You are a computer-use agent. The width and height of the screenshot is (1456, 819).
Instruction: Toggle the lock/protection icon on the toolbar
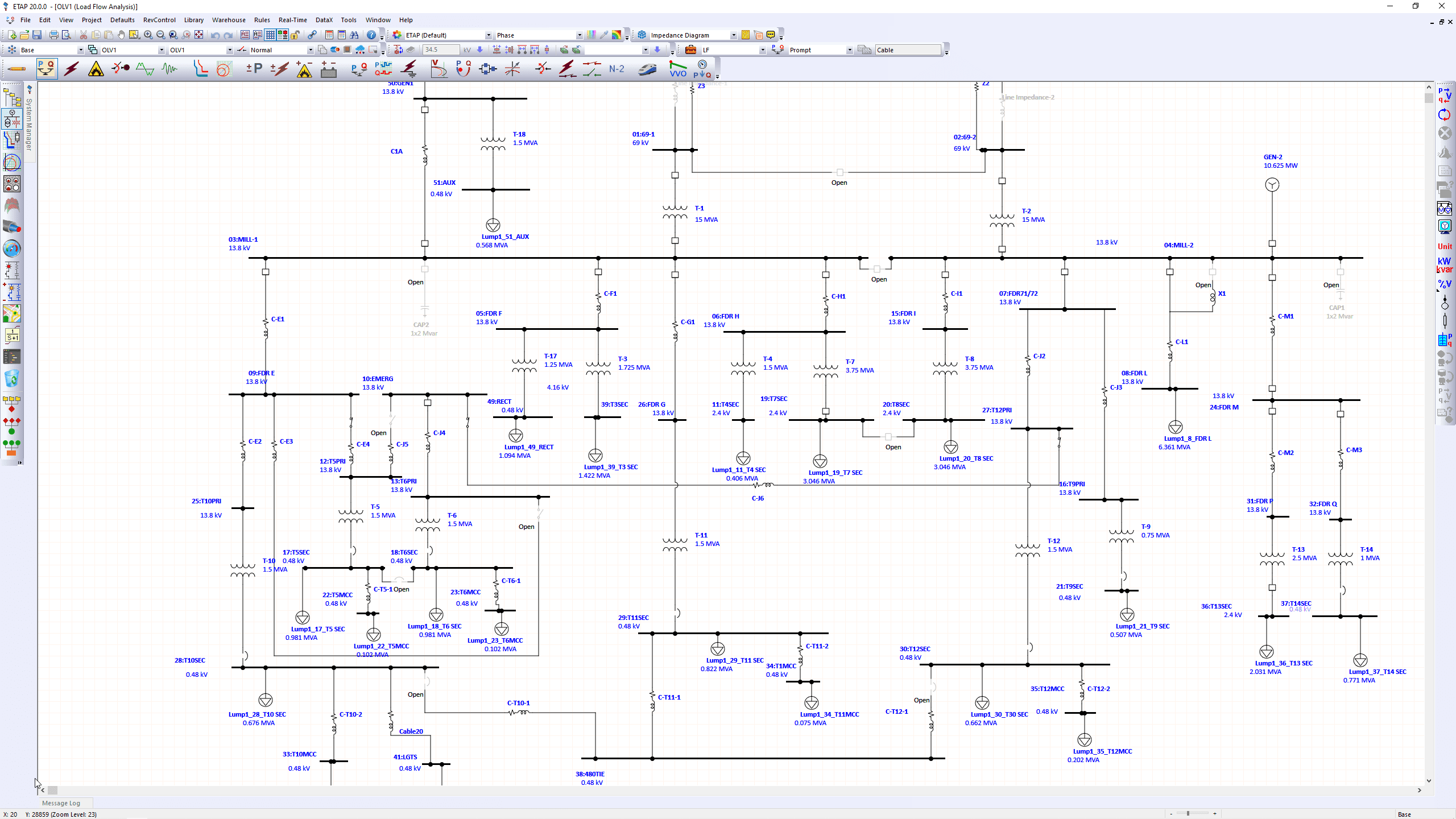tap(295, 35)
